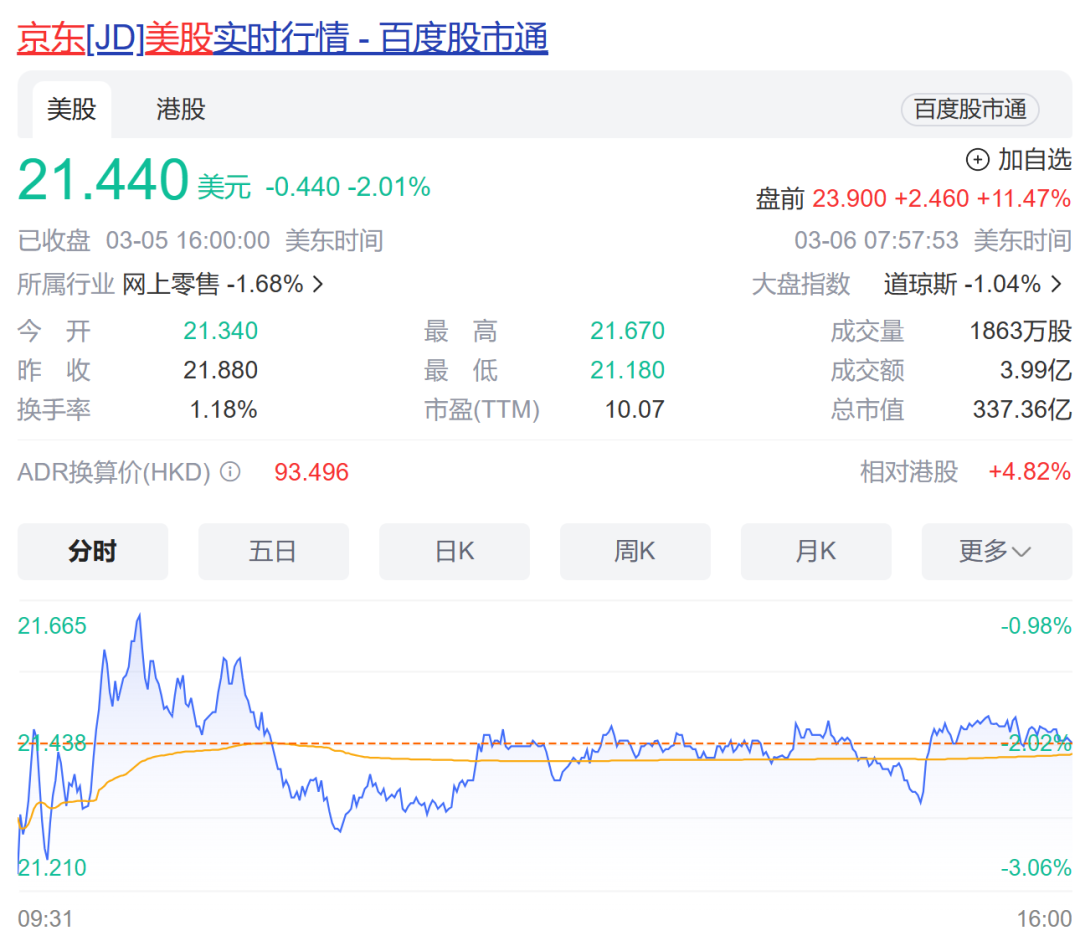Open the 更多 chart options dropdown
This screenshot has height=941, width=1080.
pos(996,551)
